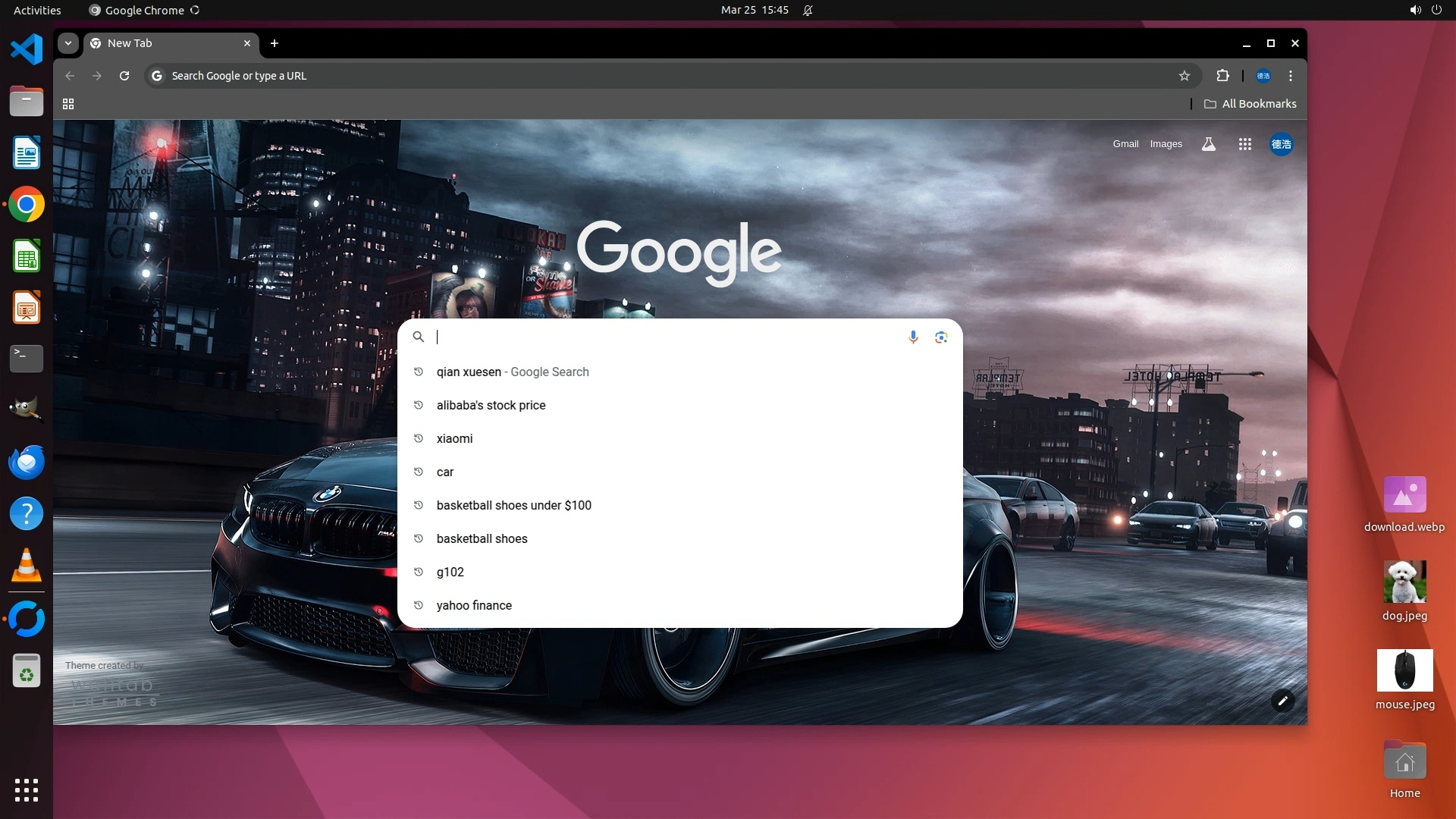Click the voice search microphone icon
The width and height of the screenshot is (1456, 819).
click(913, 337)
